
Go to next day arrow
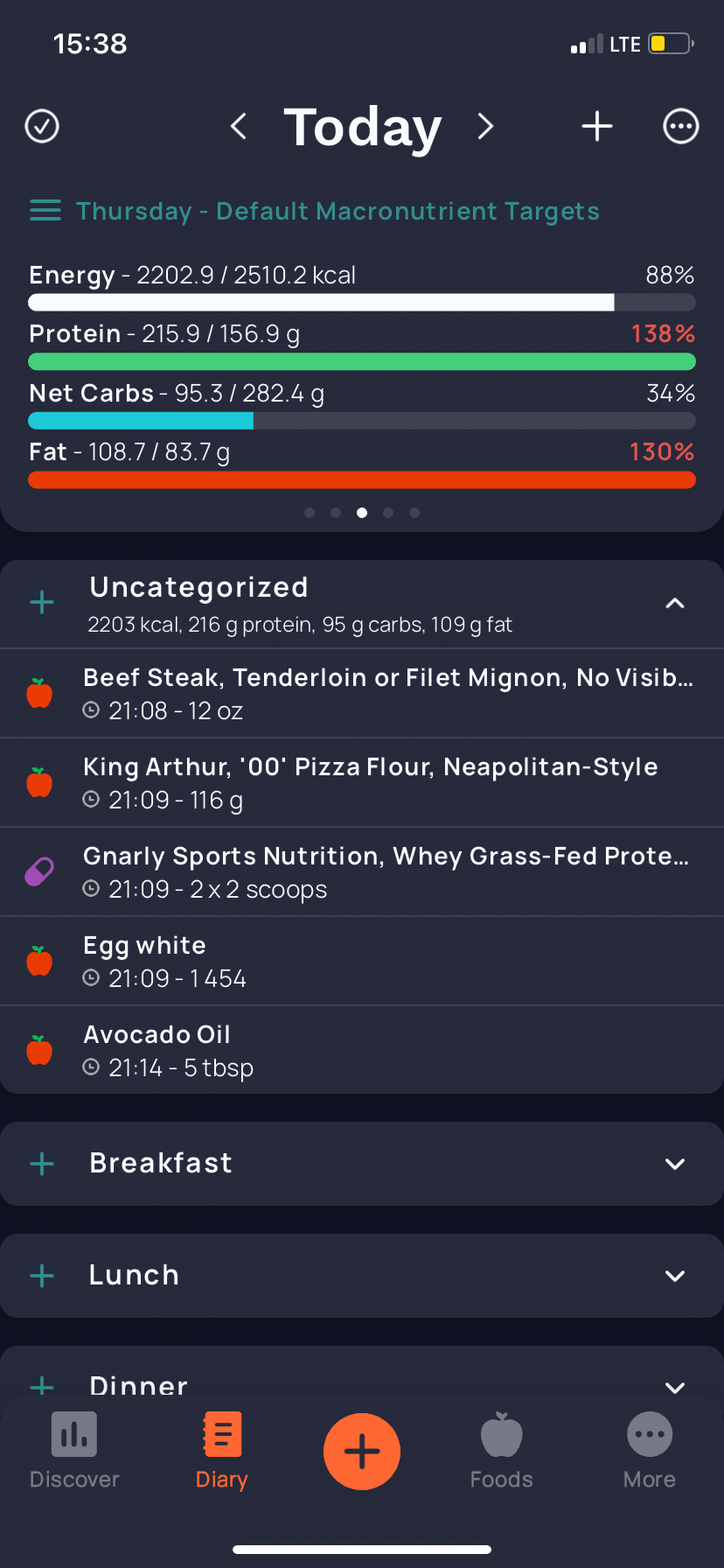click(485, 126)
